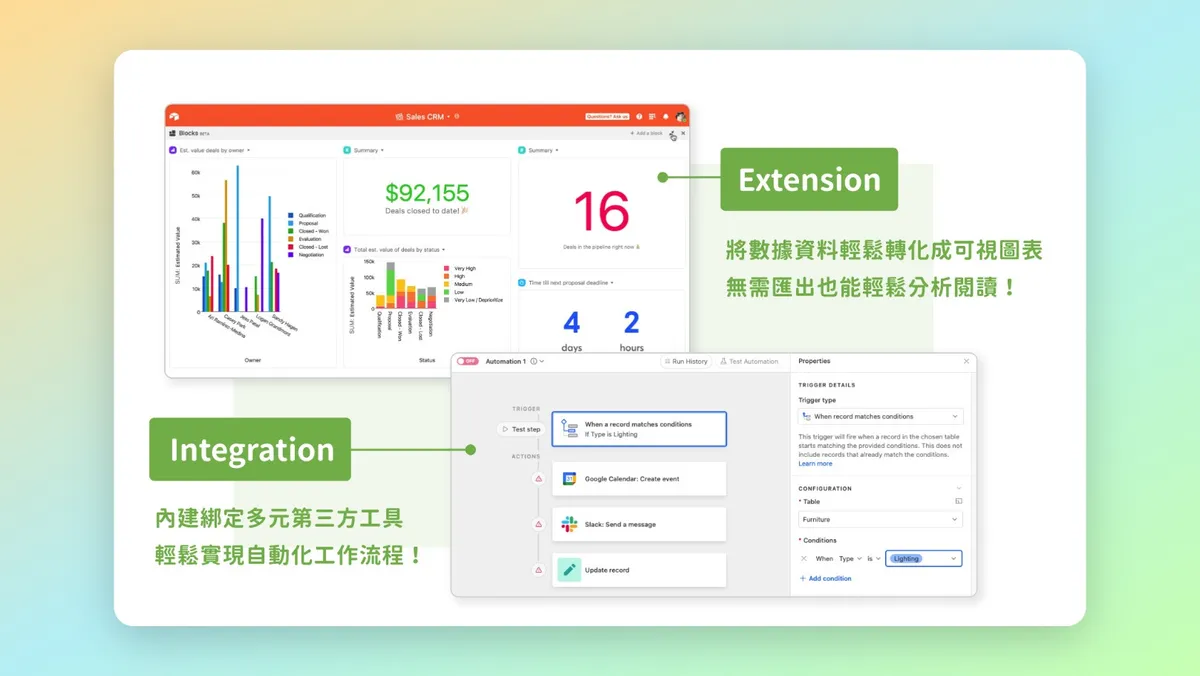Open notifications via the bell icon in Sales CRM
This screenshot has width=1200, height=676.
[665, 117]
